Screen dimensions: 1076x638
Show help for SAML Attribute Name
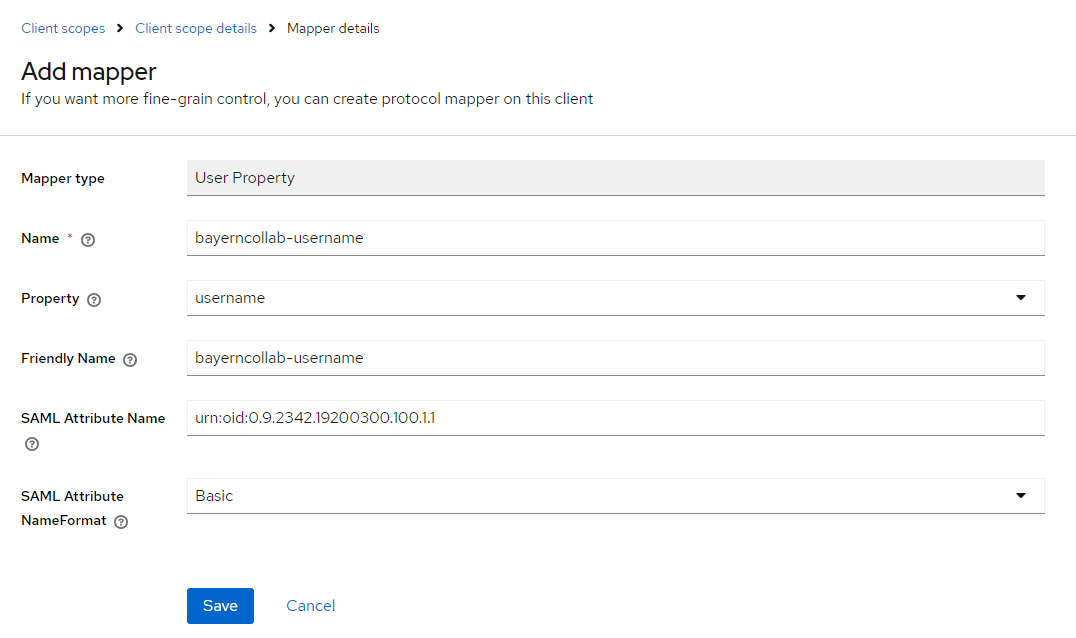32,444
